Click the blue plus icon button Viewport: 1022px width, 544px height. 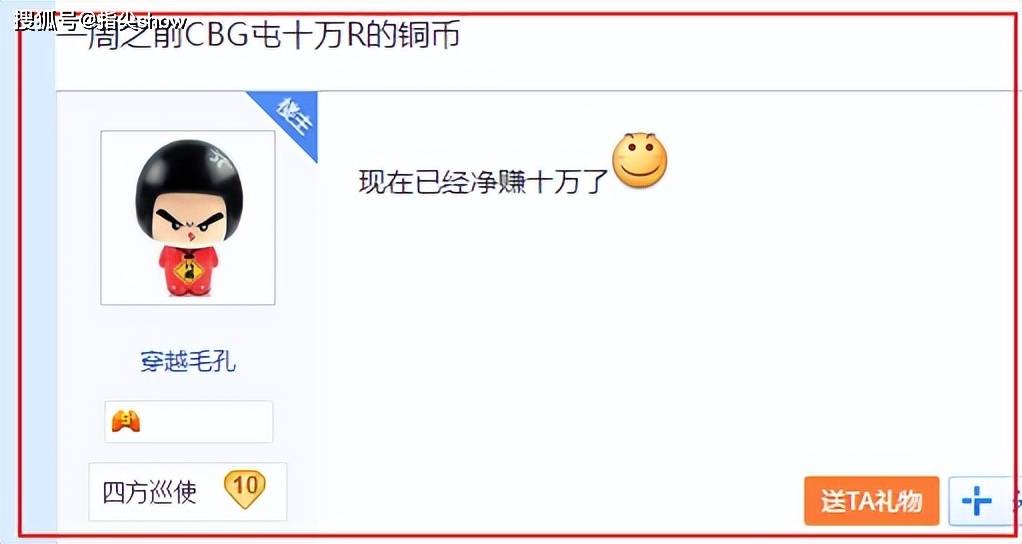[976, 500]
